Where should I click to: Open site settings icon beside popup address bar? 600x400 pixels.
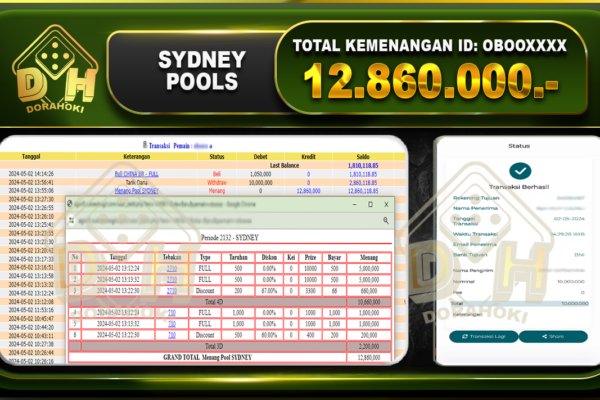[x=72, y=220]
